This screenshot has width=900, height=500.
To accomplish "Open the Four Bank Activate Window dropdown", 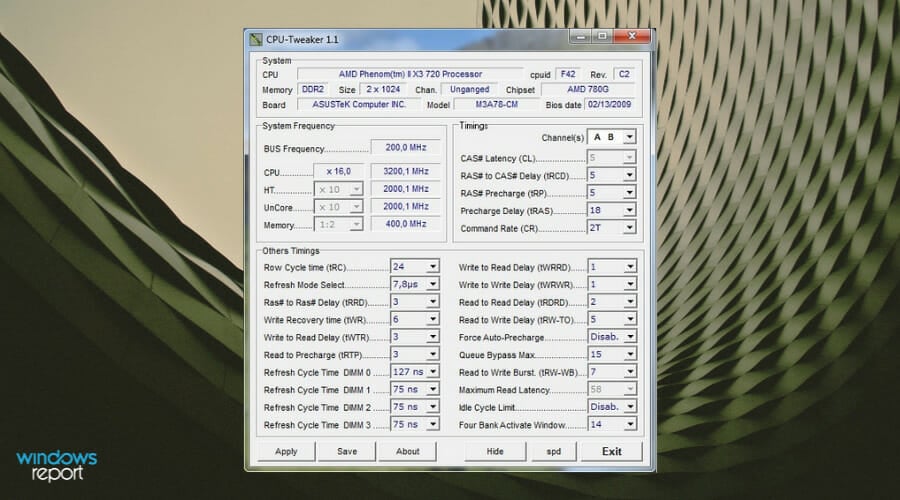I will 612,424.
